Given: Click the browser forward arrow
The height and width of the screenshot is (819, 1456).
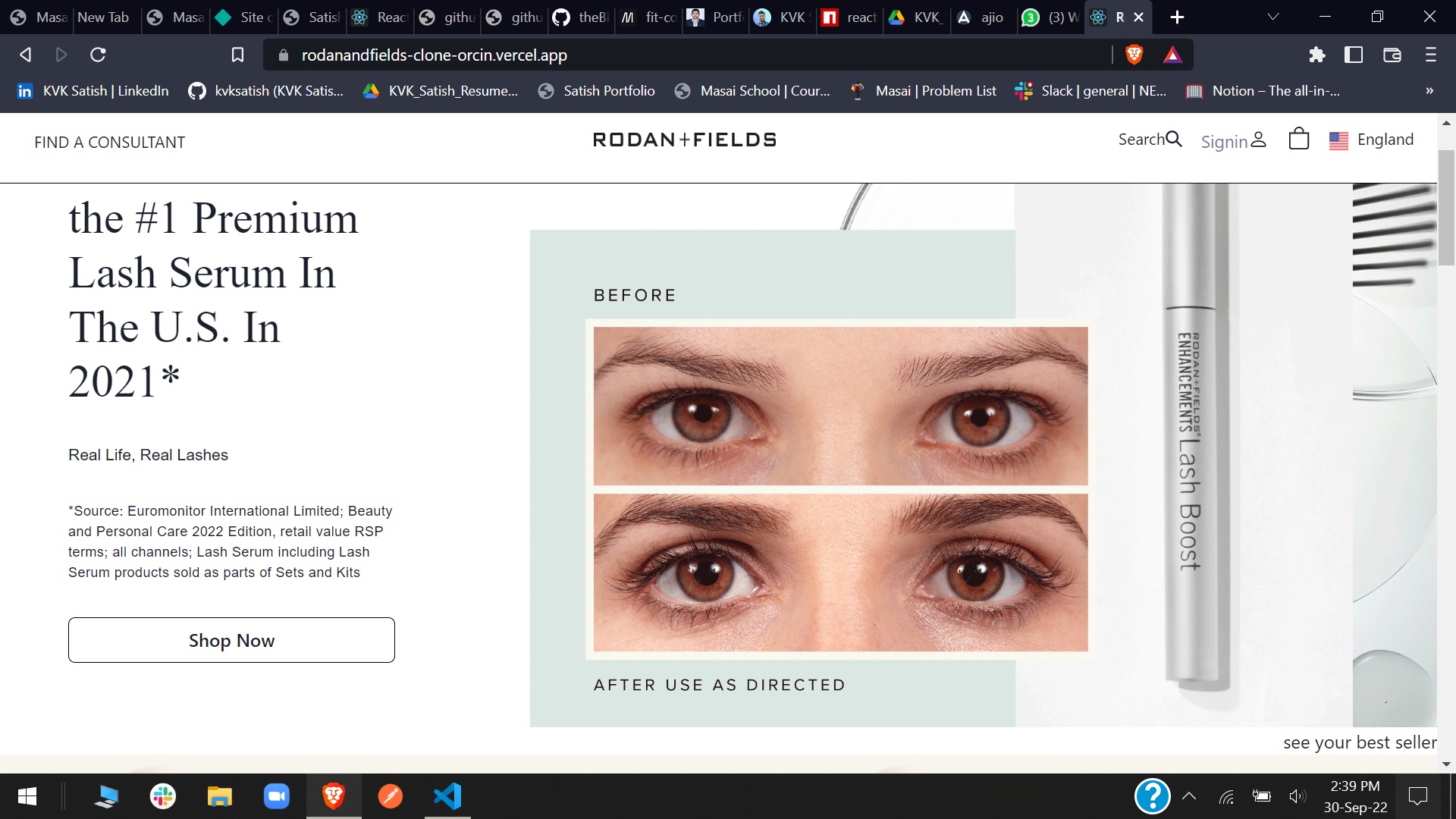Looking at the screenshot, I should pos(61,55).
